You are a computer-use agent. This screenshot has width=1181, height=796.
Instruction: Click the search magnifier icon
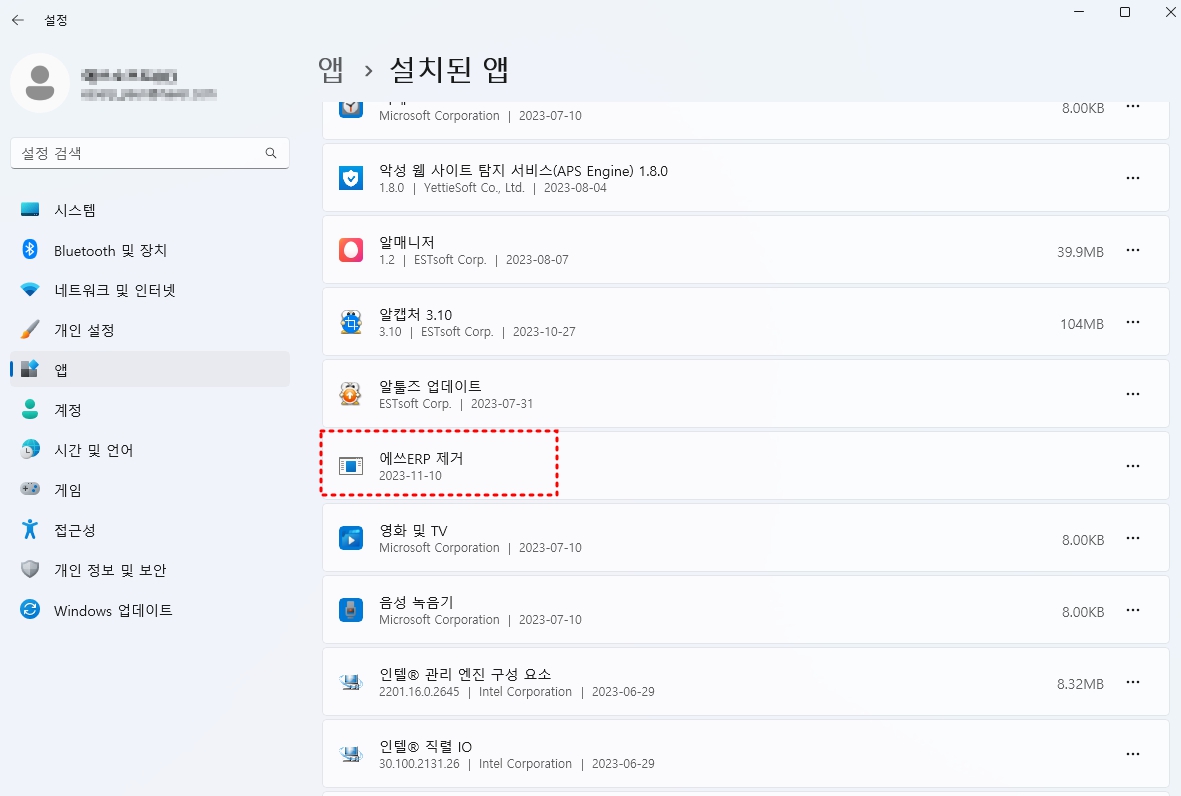coord(271,153)
